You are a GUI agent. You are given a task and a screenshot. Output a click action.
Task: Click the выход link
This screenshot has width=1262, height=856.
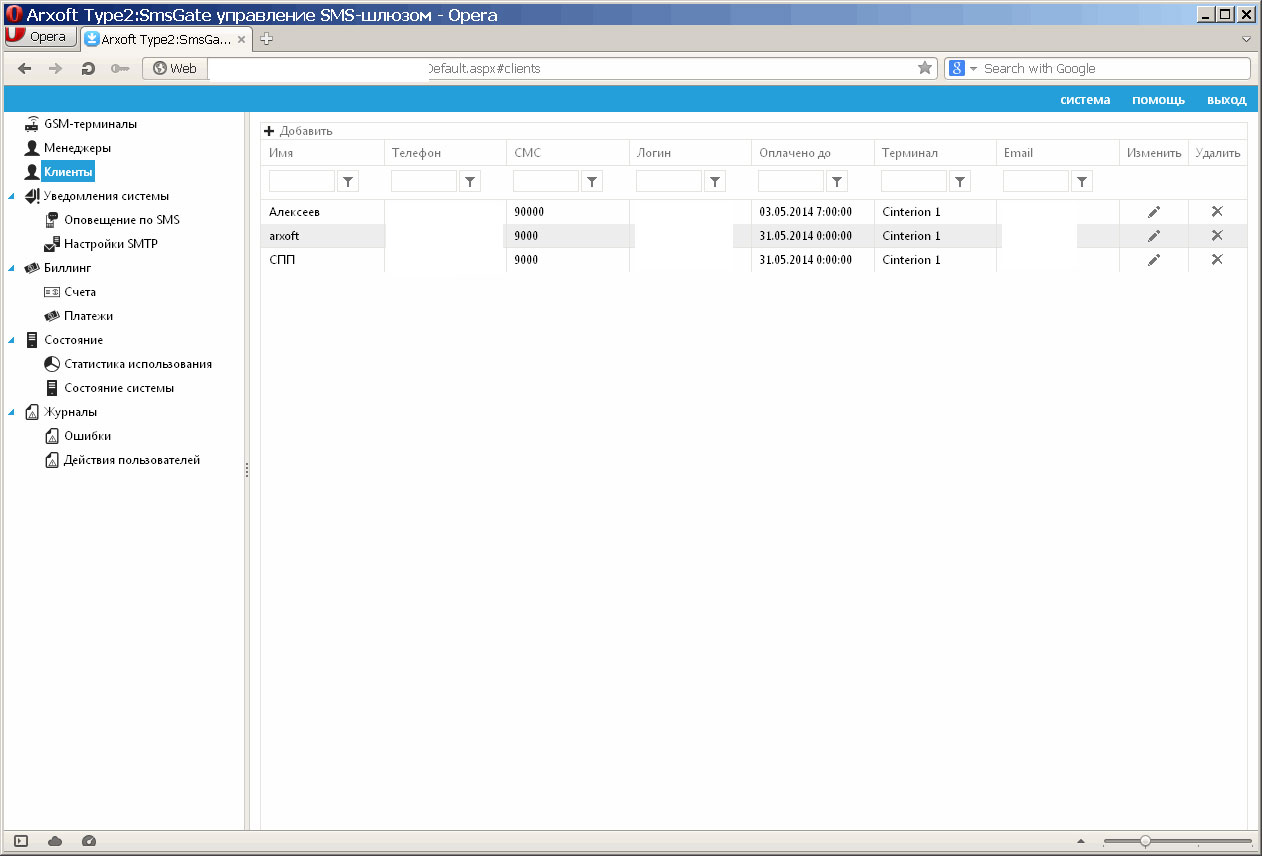1226,100
